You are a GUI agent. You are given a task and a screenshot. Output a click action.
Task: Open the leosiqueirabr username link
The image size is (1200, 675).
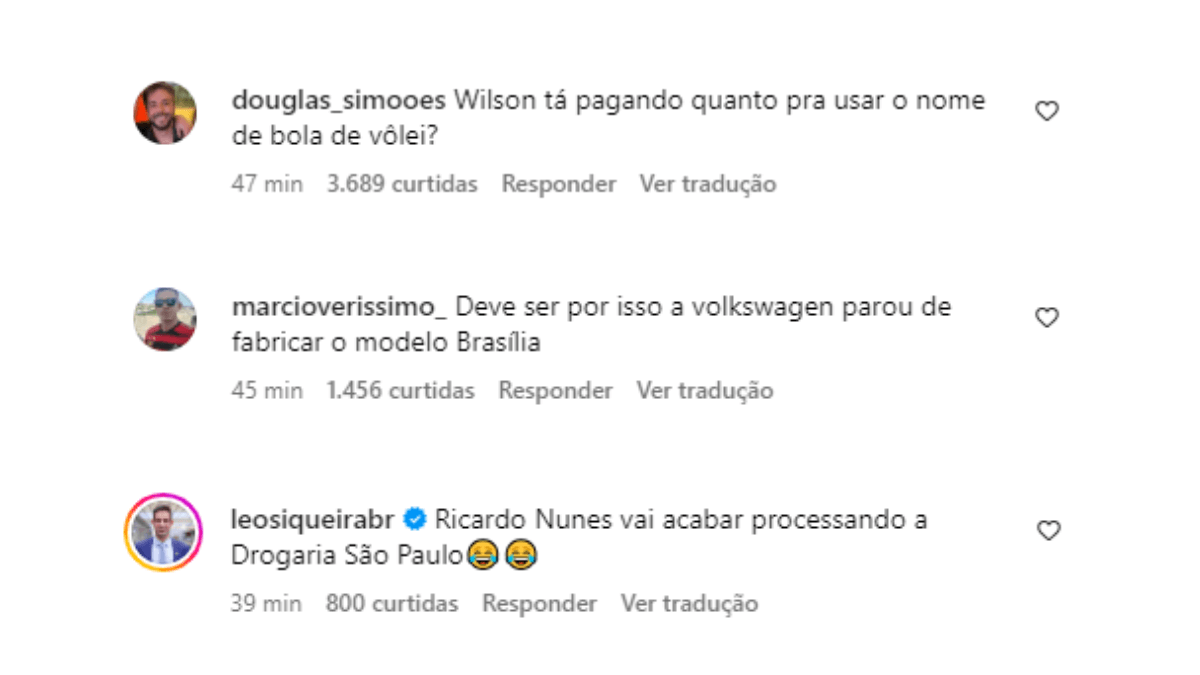coord(314,520)
